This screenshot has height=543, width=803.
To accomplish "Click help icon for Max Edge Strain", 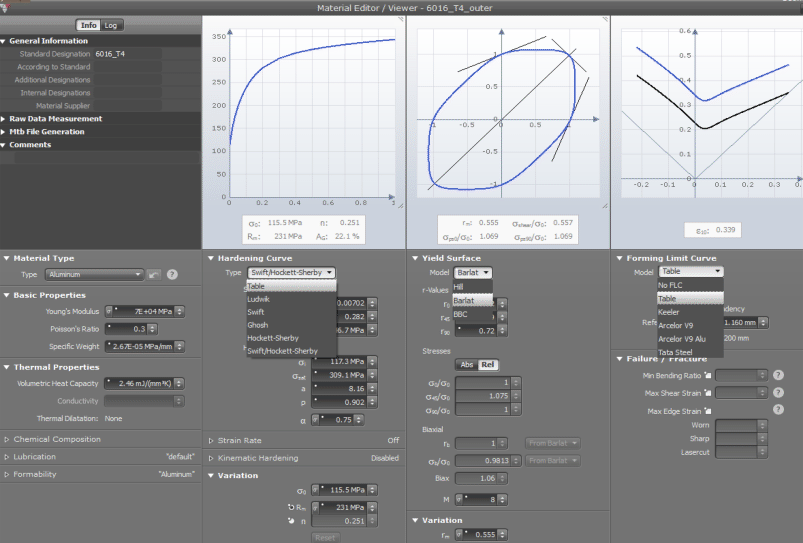I will pyautogui.click(x=777, y=411).
